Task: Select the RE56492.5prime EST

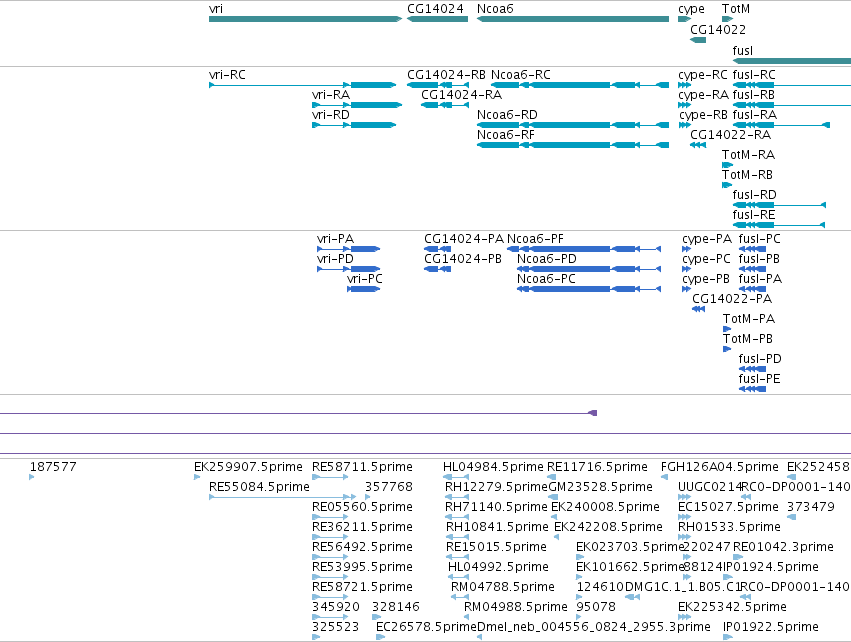Action: [330, 557]
